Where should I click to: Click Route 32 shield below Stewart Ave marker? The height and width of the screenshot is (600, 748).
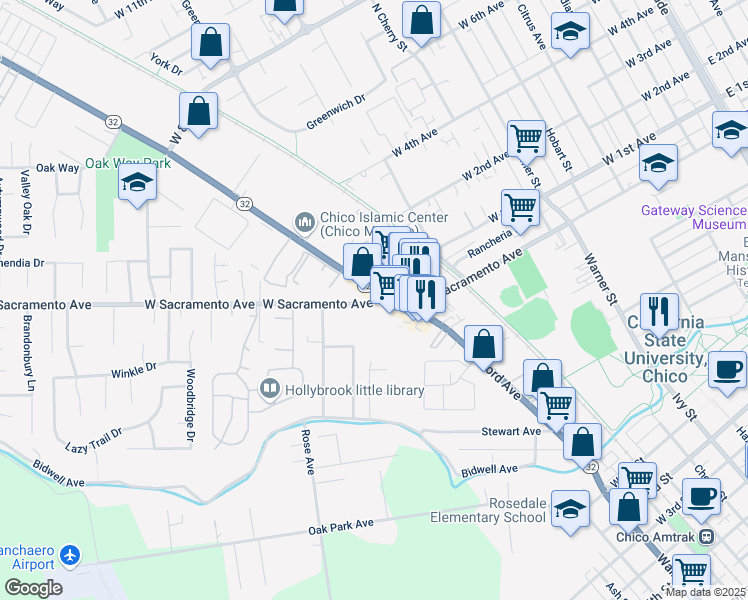(x=591, y=467)
